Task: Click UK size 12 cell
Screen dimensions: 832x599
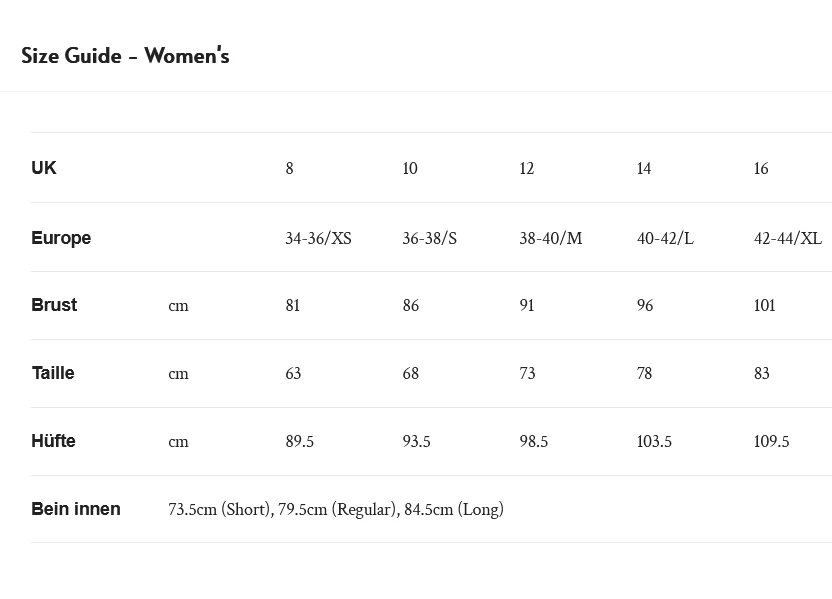Action: [x=527, y=169]
